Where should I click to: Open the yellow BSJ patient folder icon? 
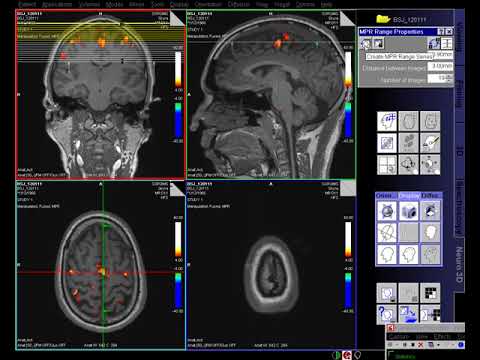383,19
